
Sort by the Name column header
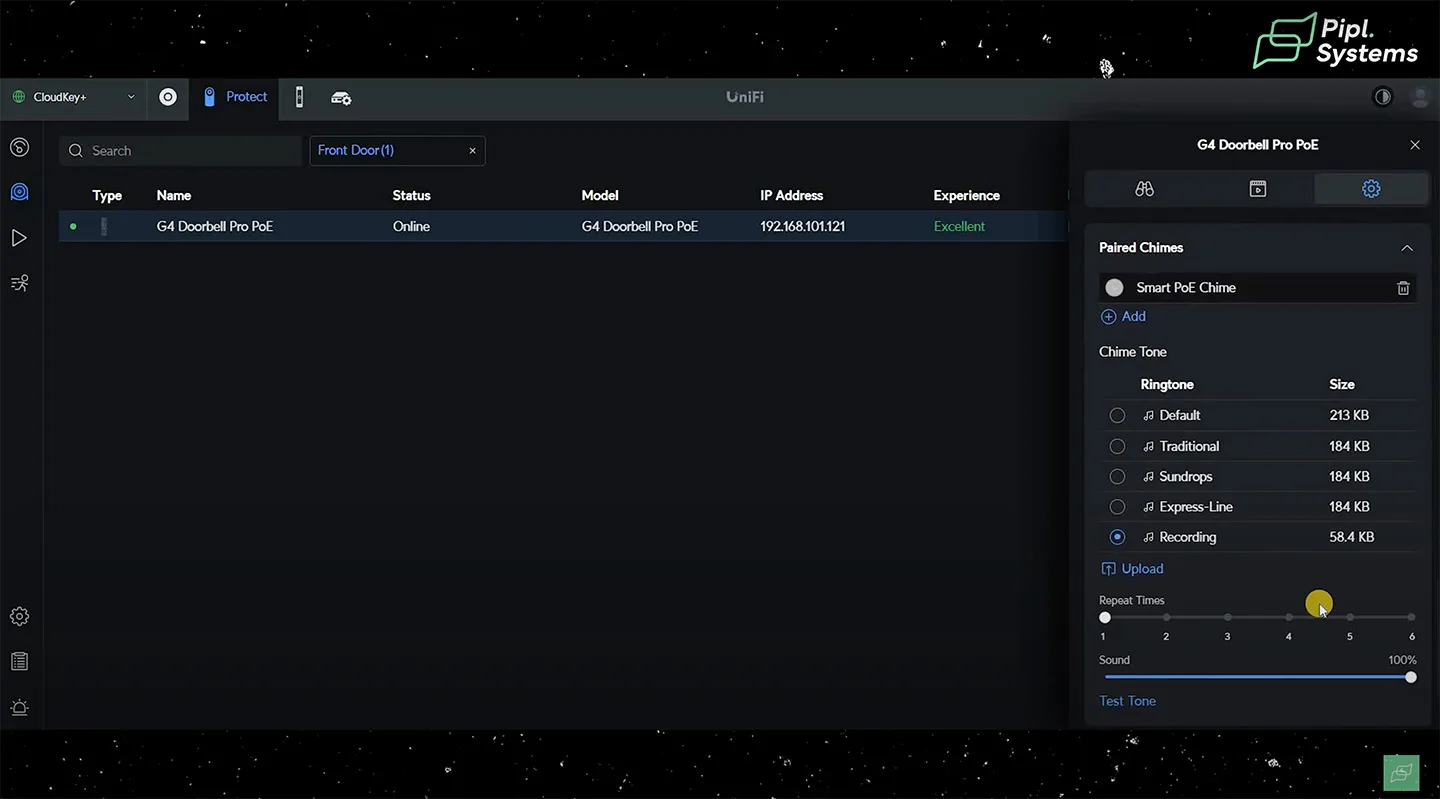(174, 195)
